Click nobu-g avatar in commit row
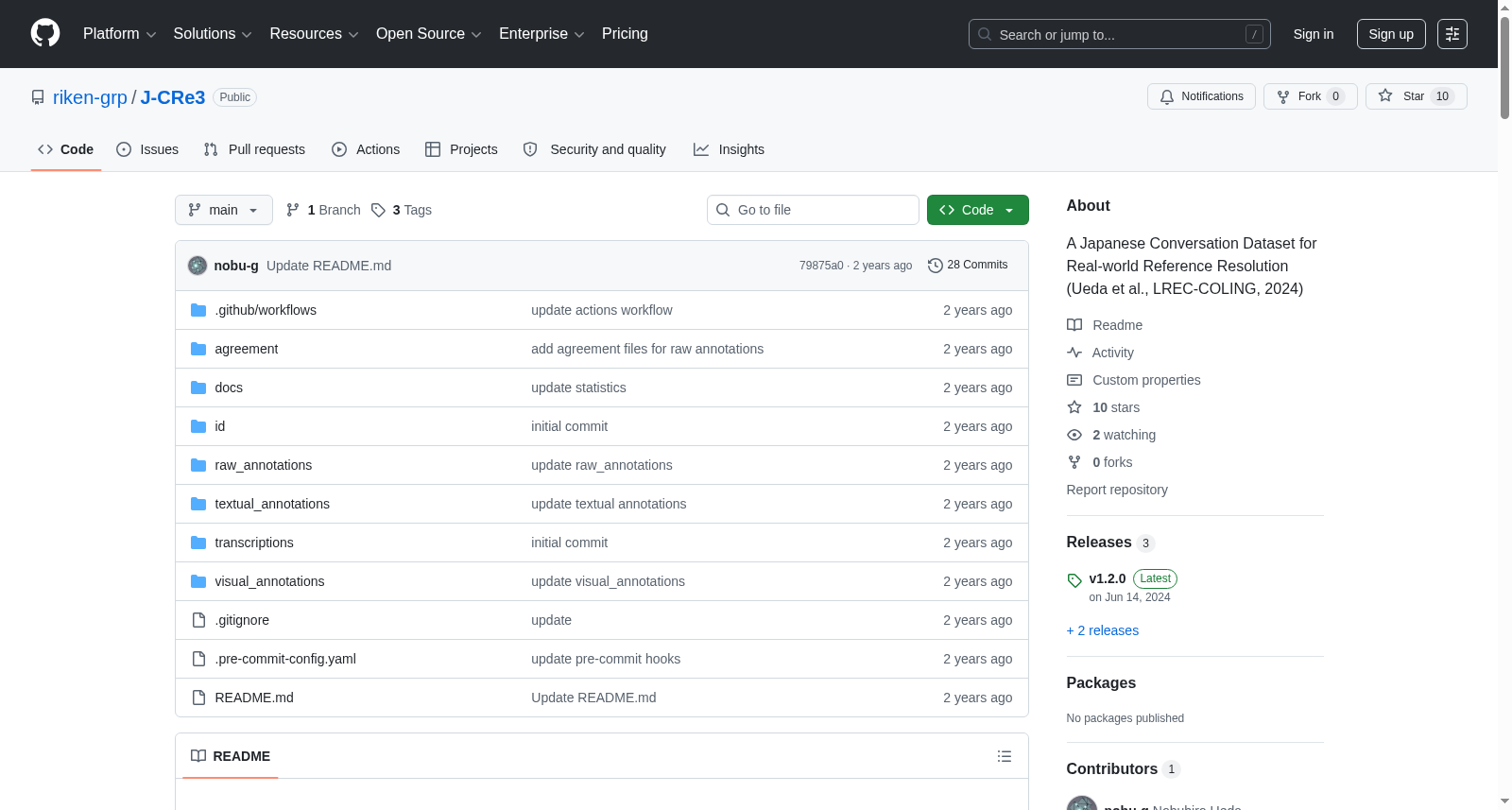The image size is (1512, 810). (x=198, y=266)
